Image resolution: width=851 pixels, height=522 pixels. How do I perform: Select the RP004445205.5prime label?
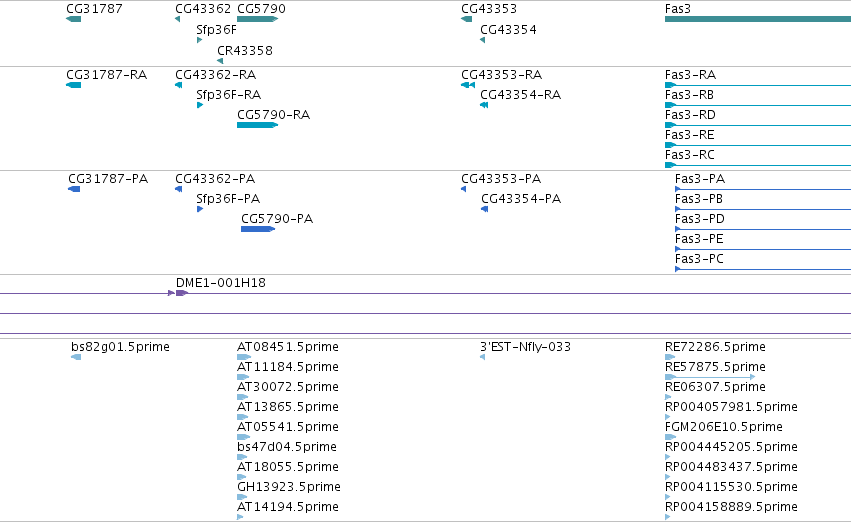(731, 448)
